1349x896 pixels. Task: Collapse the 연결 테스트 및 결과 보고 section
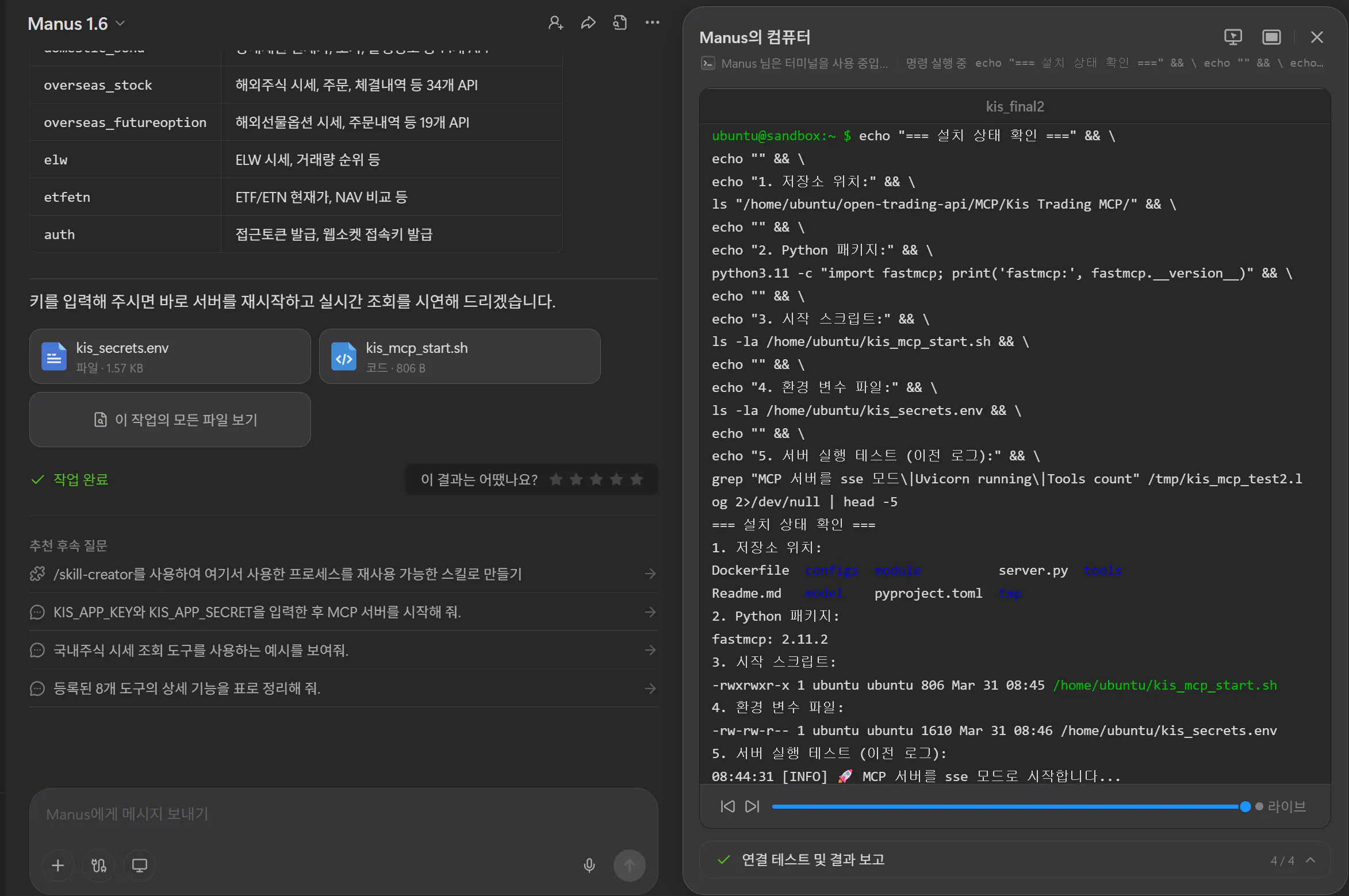[x=1310, y=860]
